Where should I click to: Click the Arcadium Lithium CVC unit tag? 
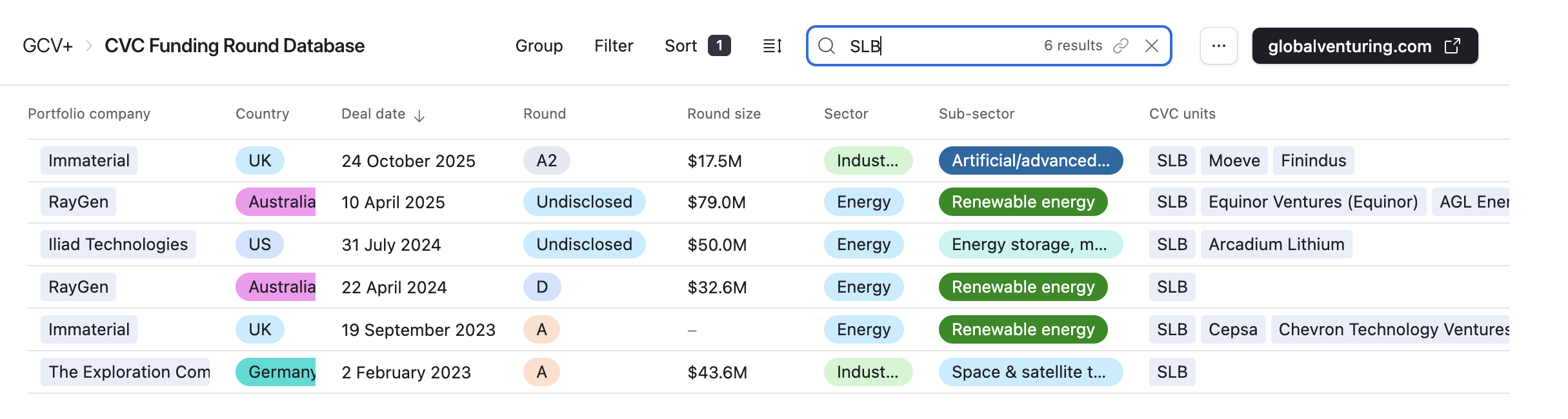[x=1276, y=244]
